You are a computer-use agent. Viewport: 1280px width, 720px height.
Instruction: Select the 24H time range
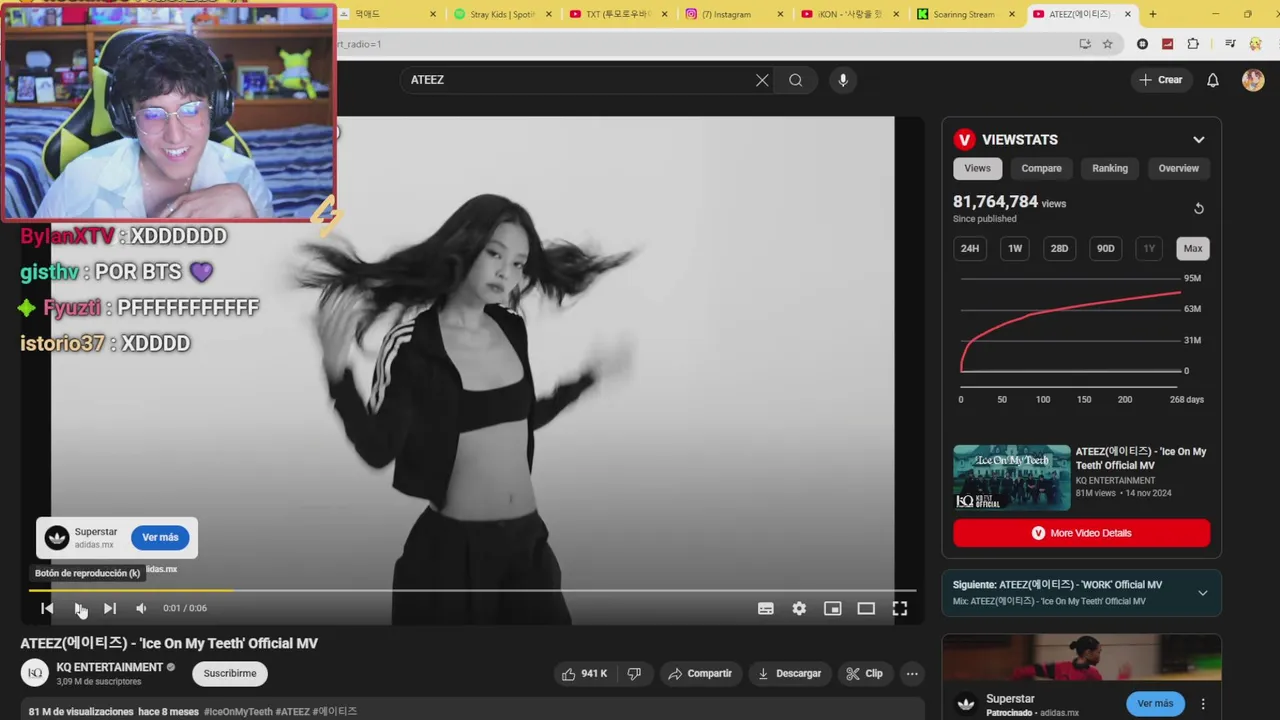coord(970,248)
